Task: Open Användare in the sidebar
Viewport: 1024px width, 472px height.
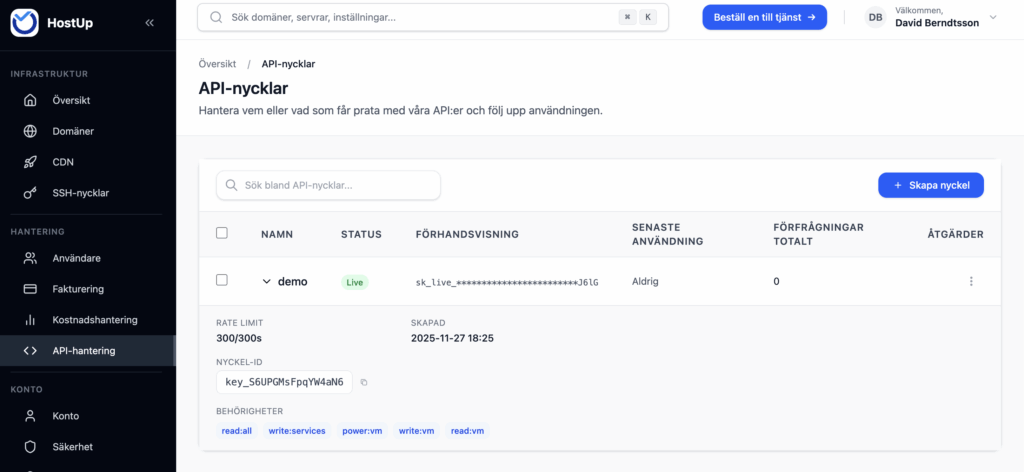Action: tap(76, 258)
